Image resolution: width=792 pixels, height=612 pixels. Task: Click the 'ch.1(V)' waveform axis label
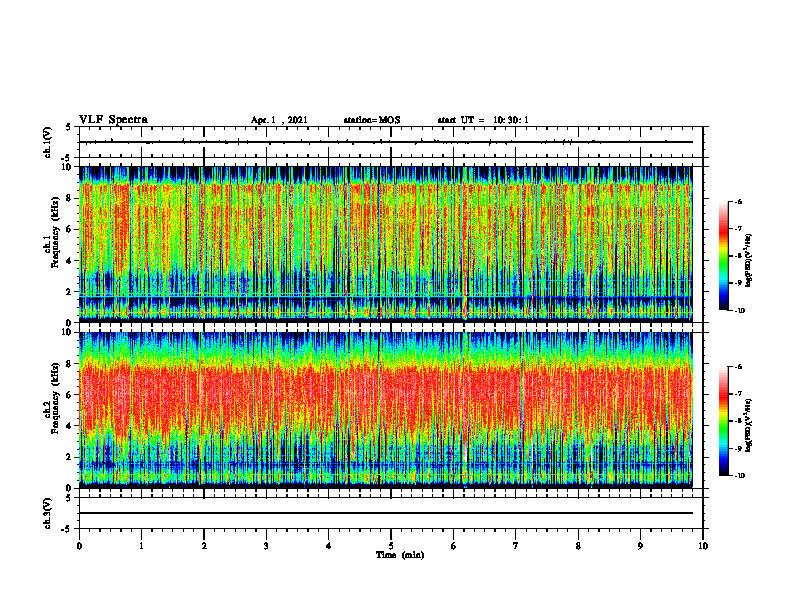pos(47,142)
